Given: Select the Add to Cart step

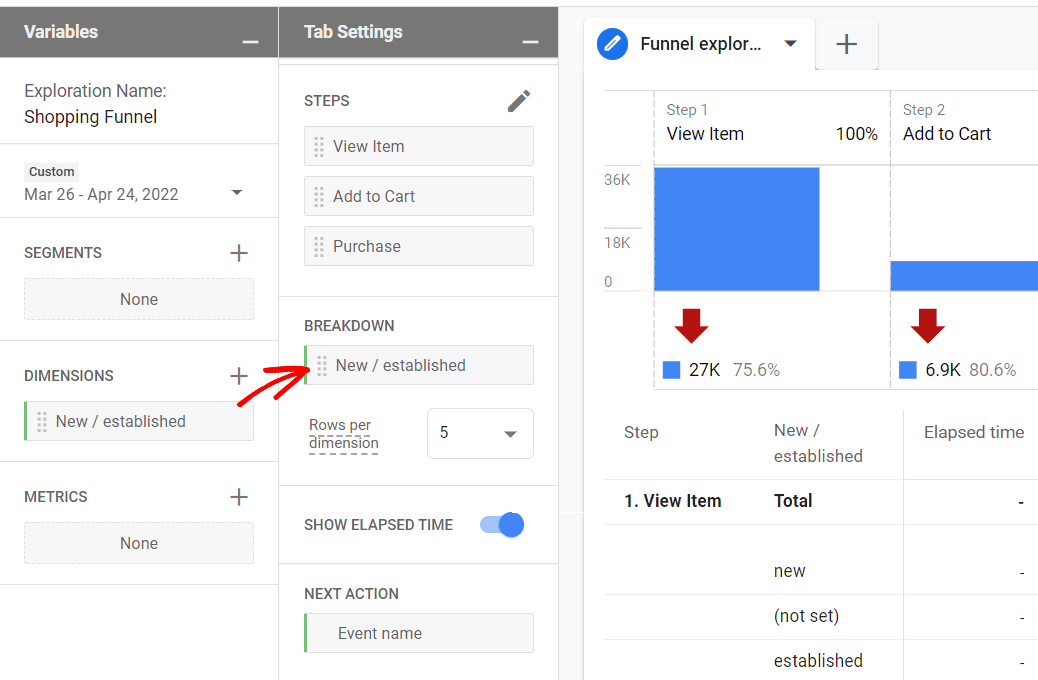Looking at the screenshot, I should pos(418,196).
